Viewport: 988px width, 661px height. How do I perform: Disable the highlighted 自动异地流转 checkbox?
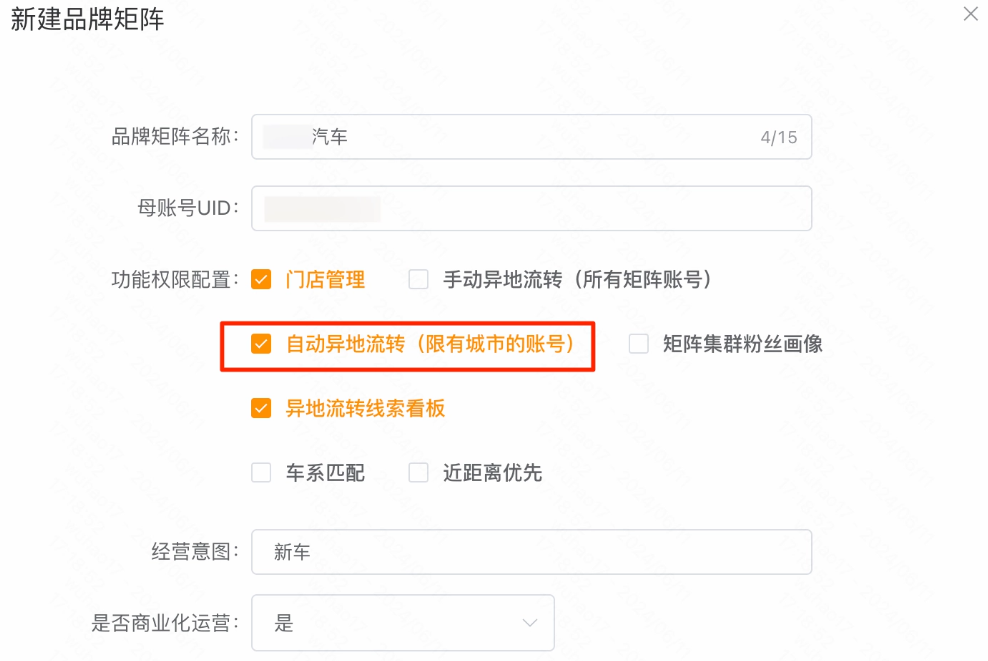[261, 344]
